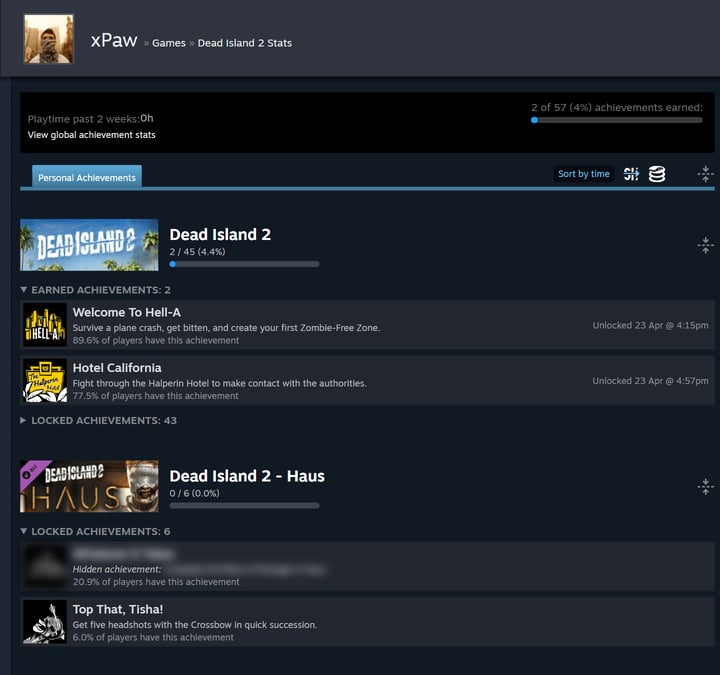Click 77.5% of players statistic
720x675 pixels.
click(x=156, y=396)
